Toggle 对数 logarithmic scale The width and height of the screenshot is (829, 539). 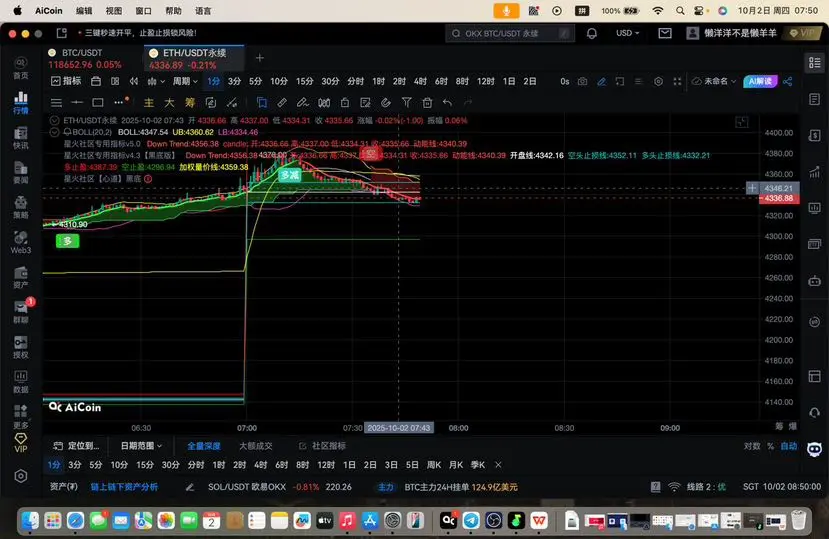[x=752, y=446]
